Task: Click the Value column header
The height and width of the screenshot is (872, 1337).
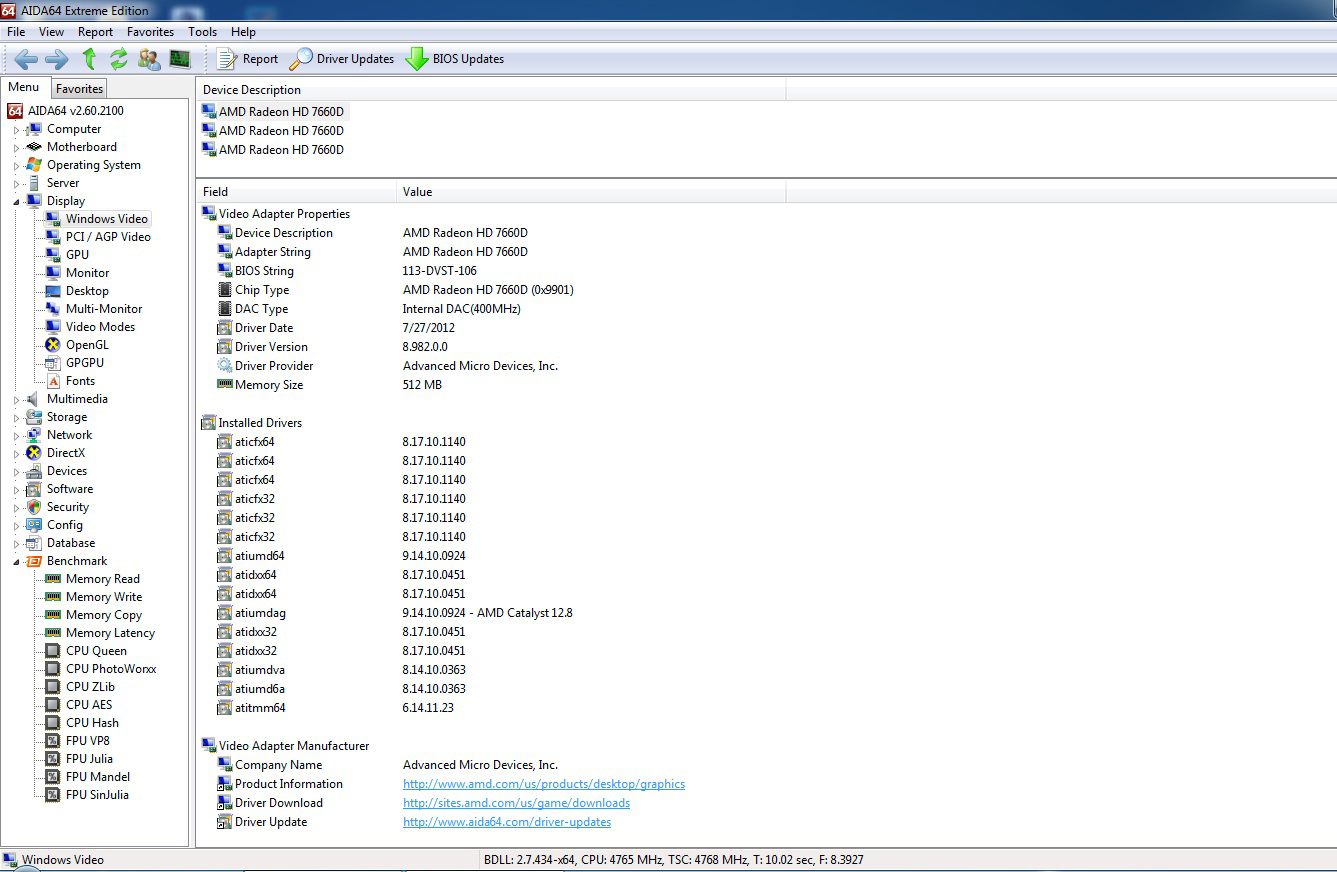Action: coord(591,192)
